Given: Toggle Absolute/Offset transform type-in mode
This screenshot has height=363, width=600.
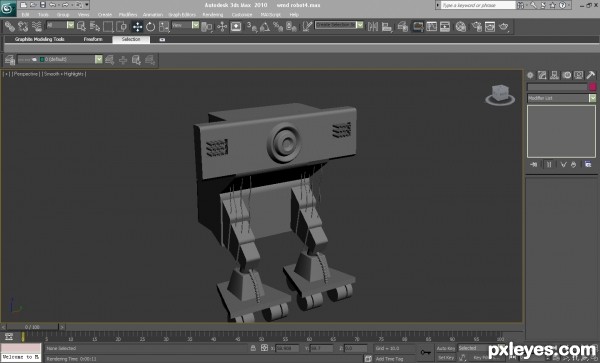Looking at the screenshot, I should [x=264, y=348].
